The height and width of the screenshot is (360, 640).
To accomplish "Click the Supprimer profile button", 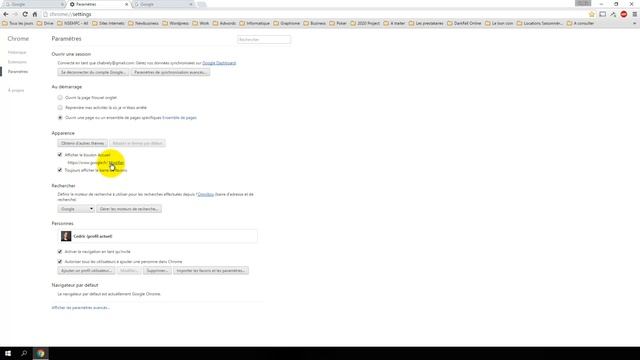I will [157, 271].
